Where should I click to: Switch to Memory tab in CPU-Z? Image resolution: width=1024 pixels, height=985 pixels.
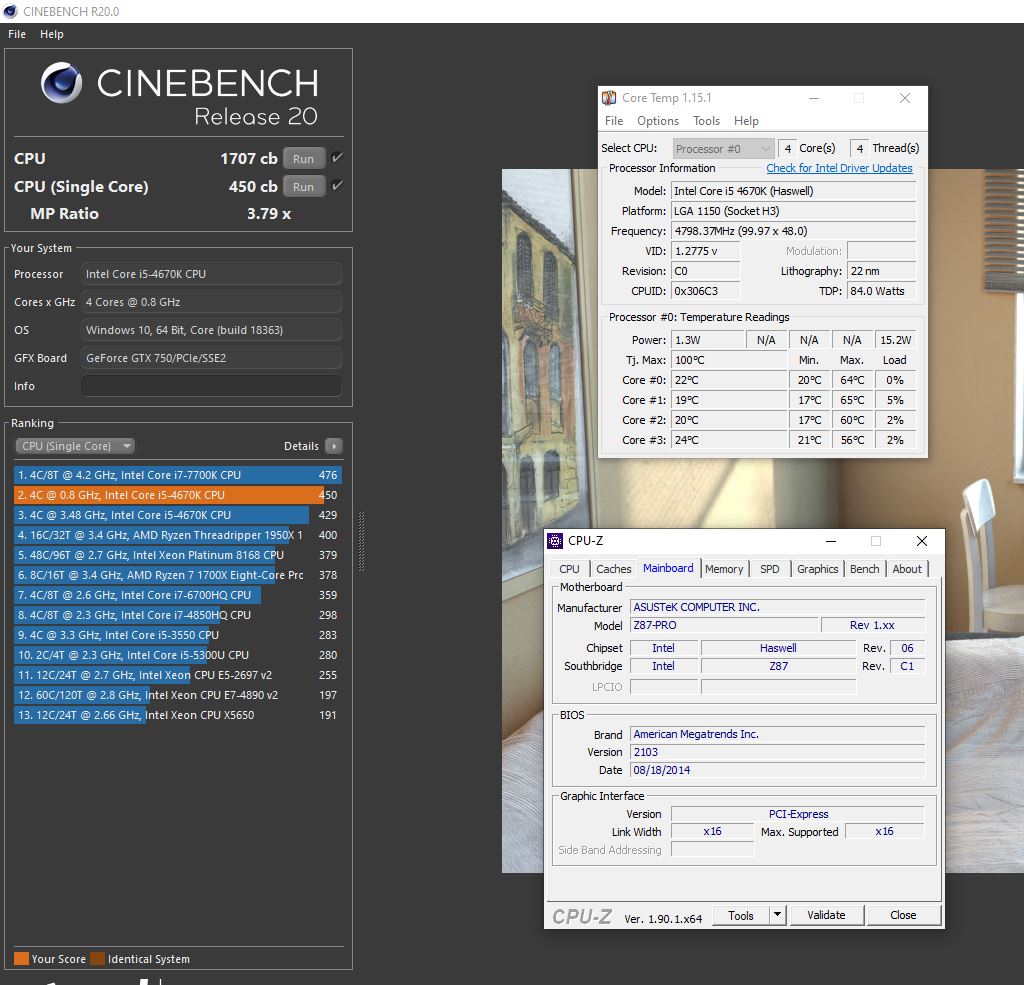click(x=724, y=569)
